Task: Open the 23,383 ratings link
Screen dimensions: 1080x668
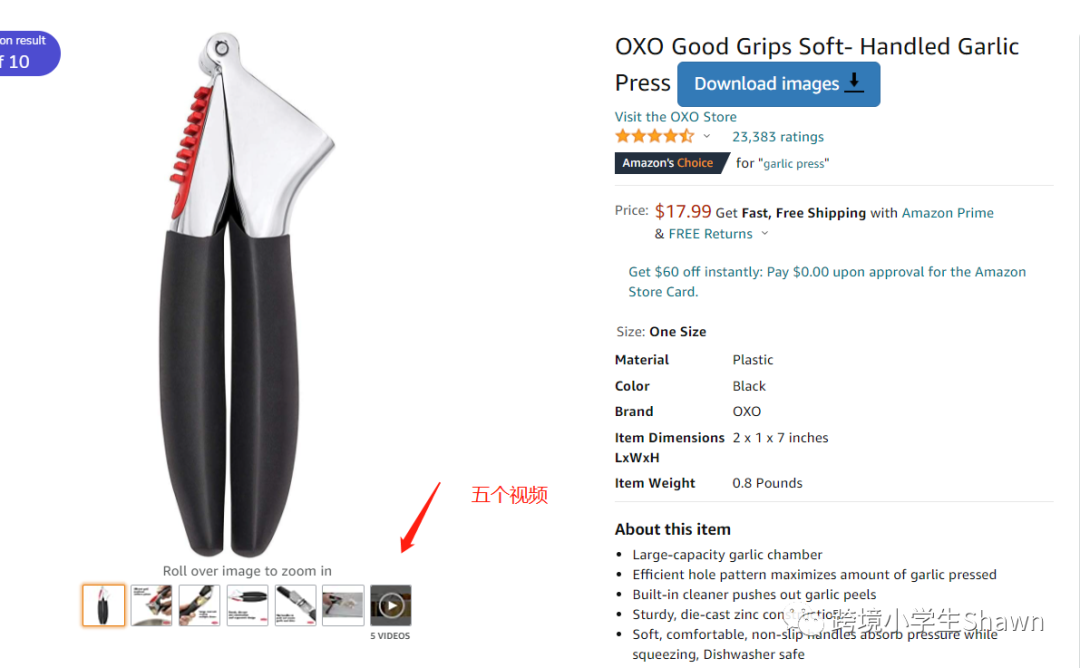Action: (778, 137)
